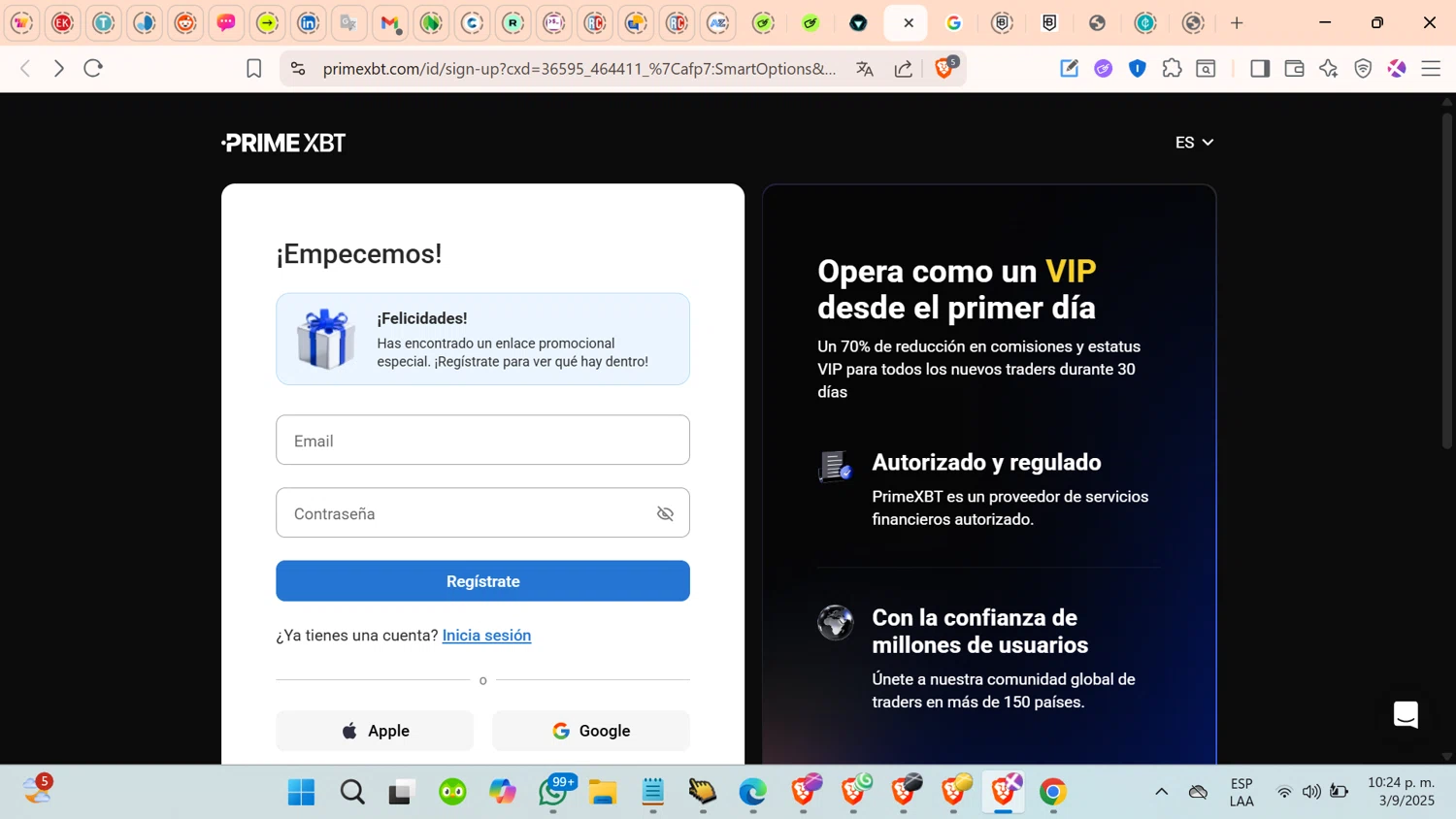
Task: Open the ES language dropdown
Action: click(x=1194, y=143)
